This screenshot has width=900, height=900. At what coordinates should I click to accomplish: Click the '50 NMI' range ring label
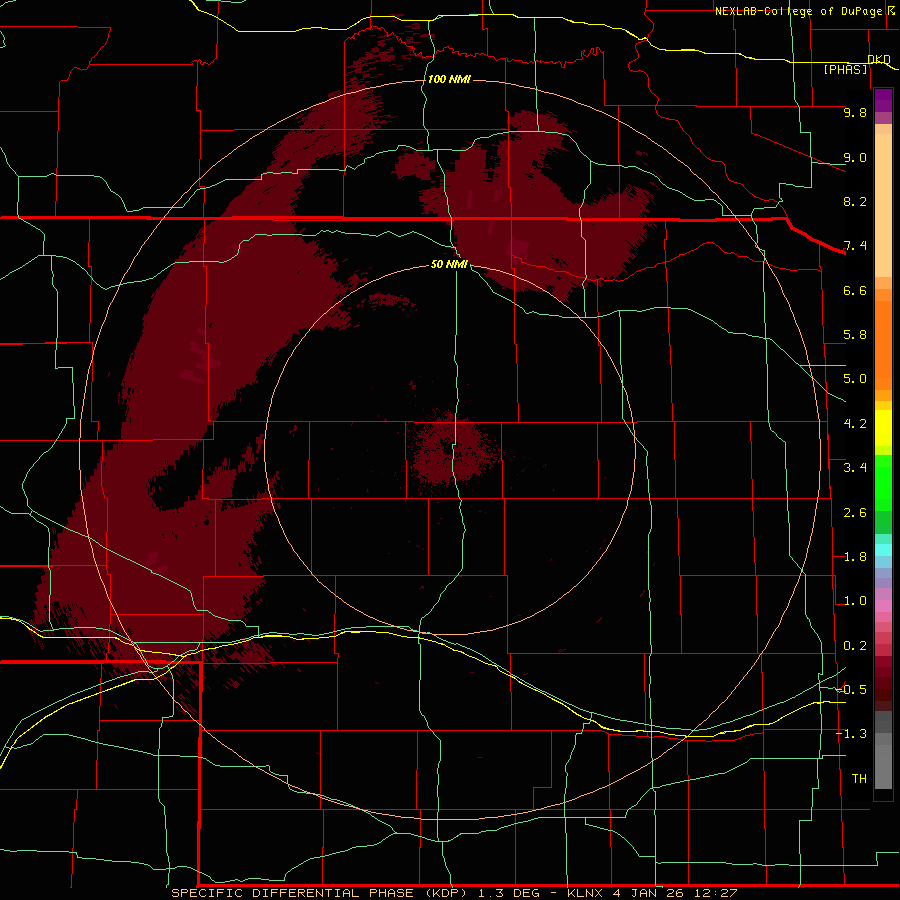pos(449,265)
